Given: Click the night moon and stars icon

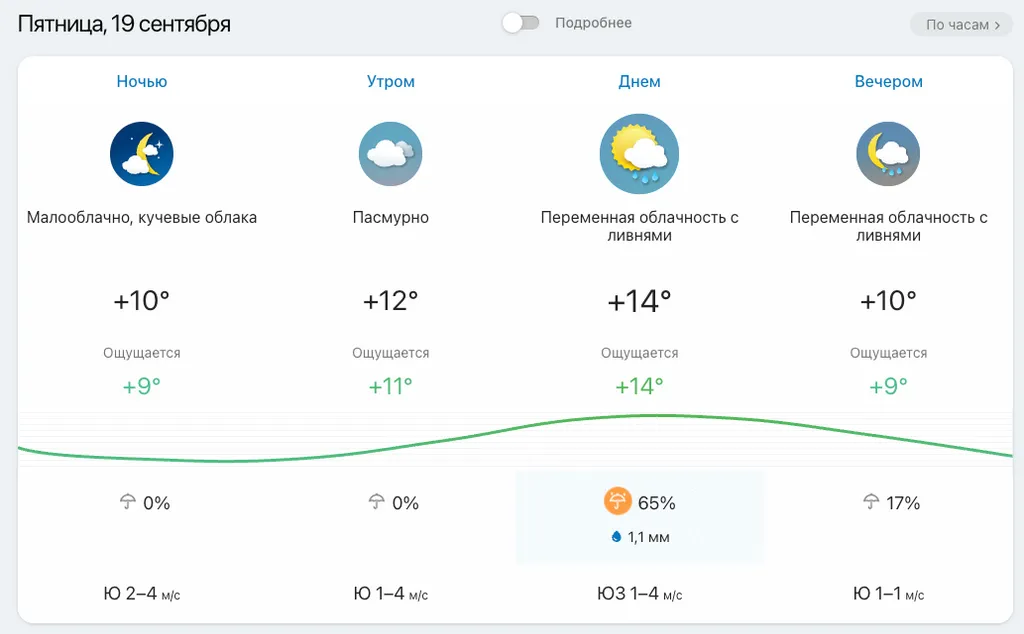Looking at the screenshot, I should [x=142, y=154].
